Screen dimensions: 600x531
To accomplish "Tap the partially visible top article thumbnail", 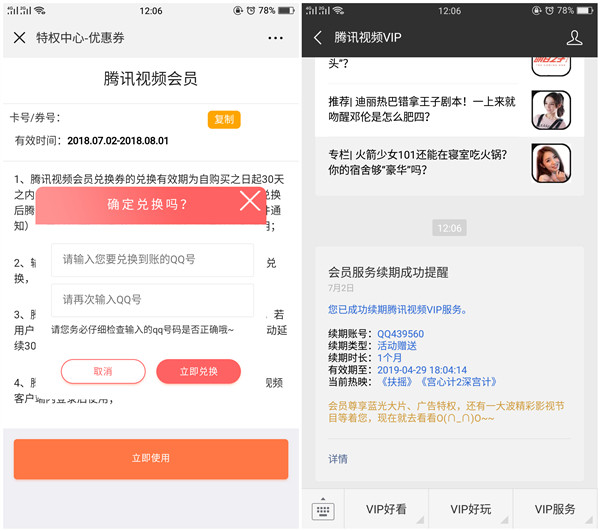I will pos(551,67).
